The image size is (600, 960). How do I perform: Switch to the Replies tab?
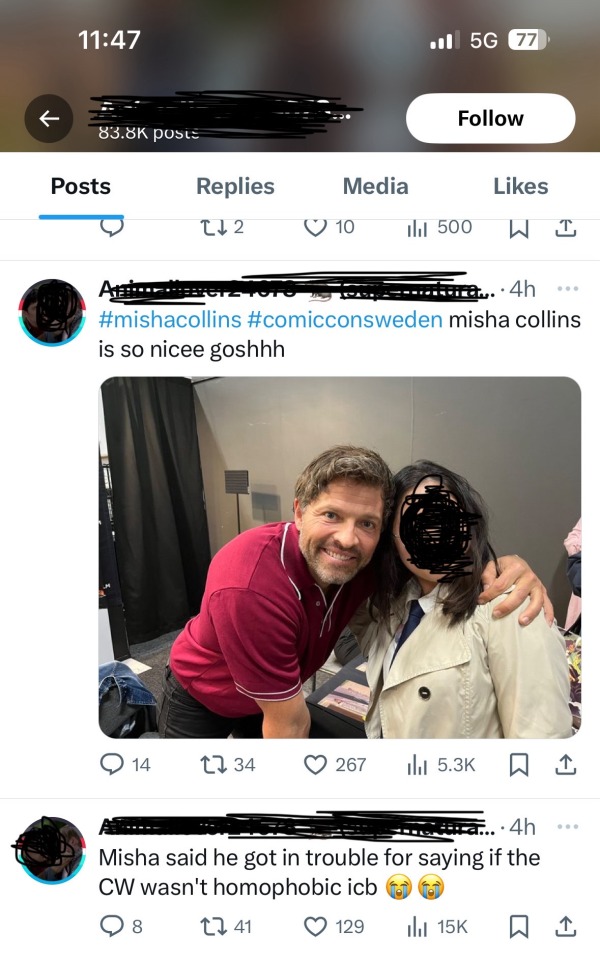click(235, 186)
